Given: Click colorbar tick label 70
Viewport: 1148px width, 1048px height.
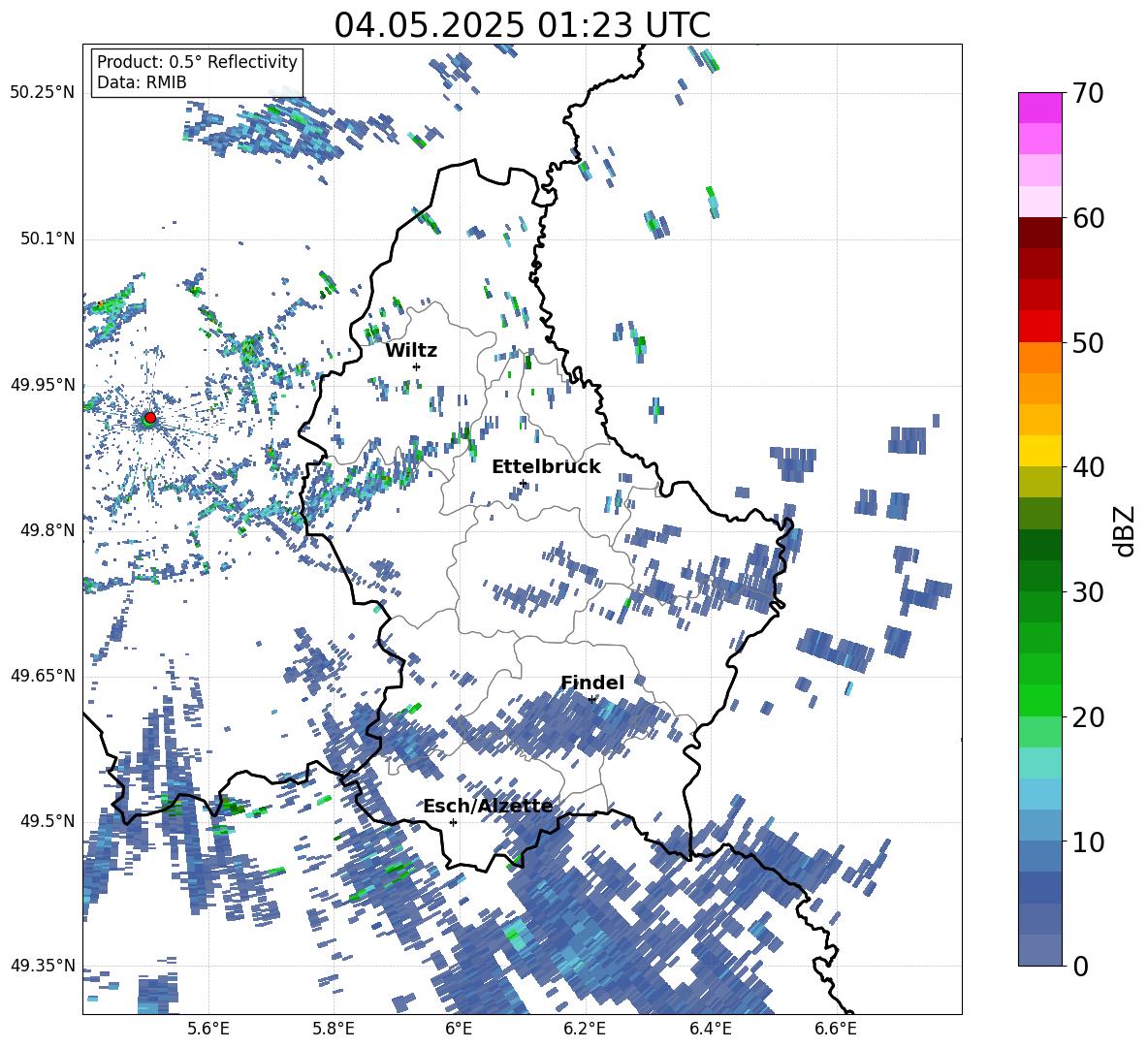Looking at the screenshot, I should click(x=1088, y=93).
